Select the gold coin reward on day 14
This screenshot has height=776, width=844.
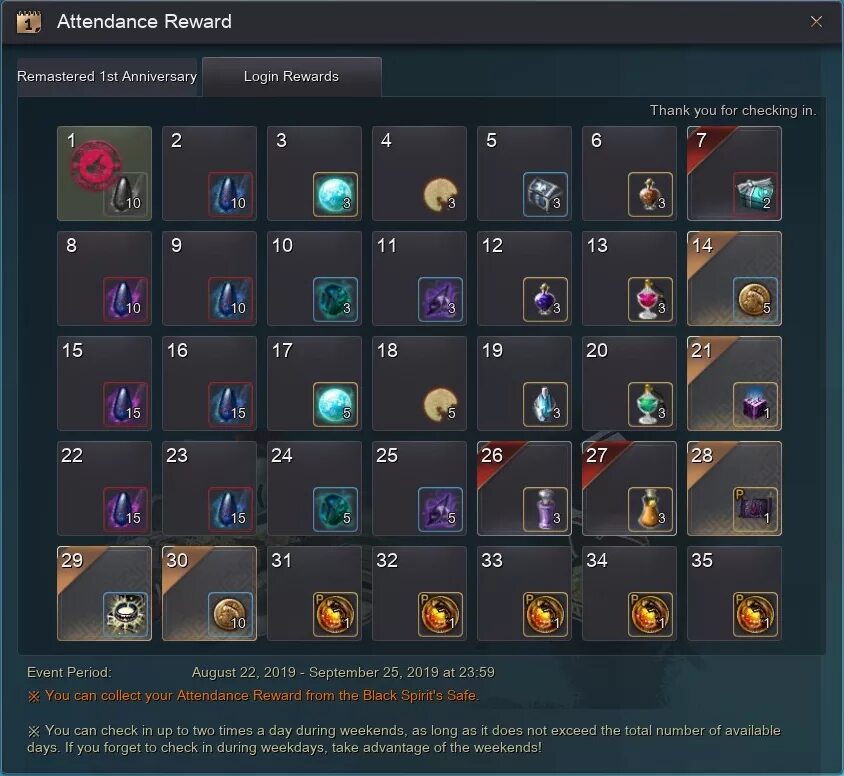point(755,299)
